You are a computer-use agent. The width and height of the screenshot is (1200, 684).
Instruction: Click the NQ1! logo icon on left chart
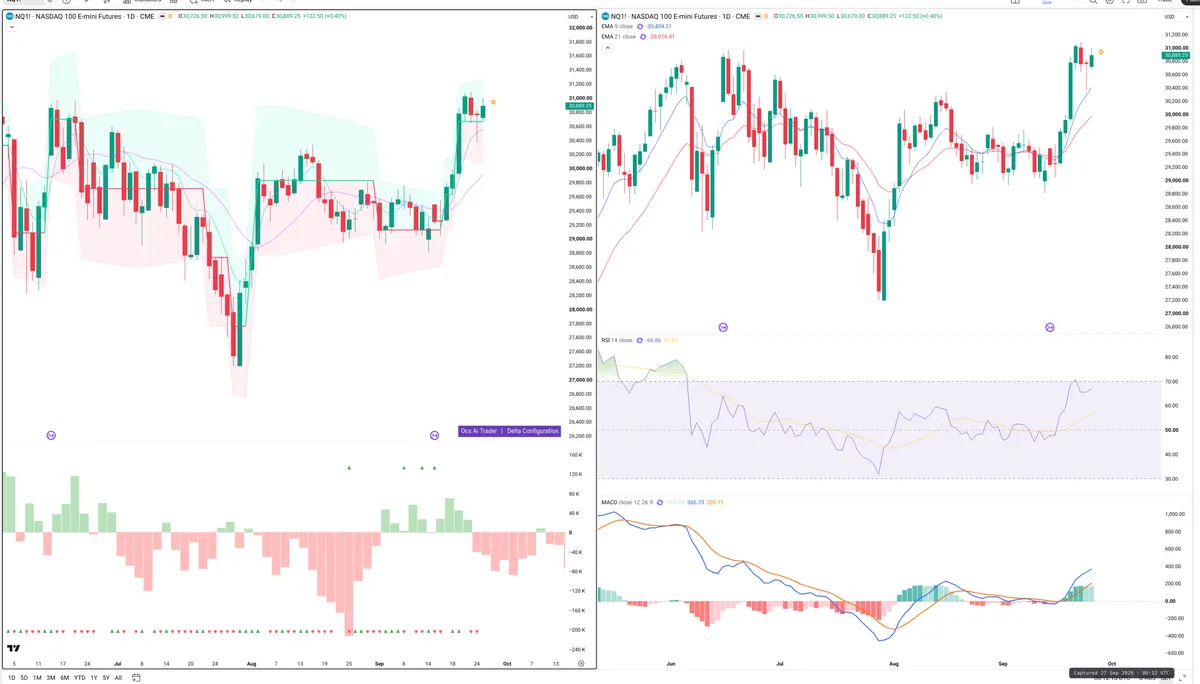[x=9, y=17]
